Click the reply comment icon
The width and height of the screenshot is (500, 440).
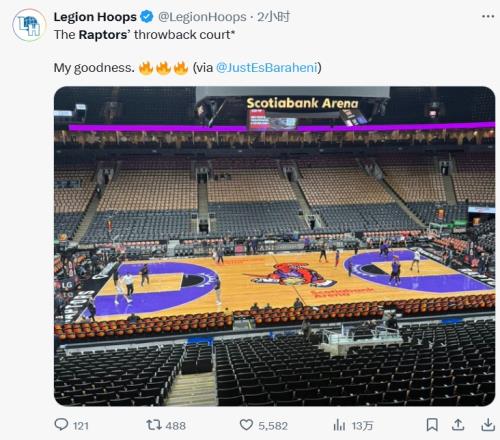pos(61,425)
